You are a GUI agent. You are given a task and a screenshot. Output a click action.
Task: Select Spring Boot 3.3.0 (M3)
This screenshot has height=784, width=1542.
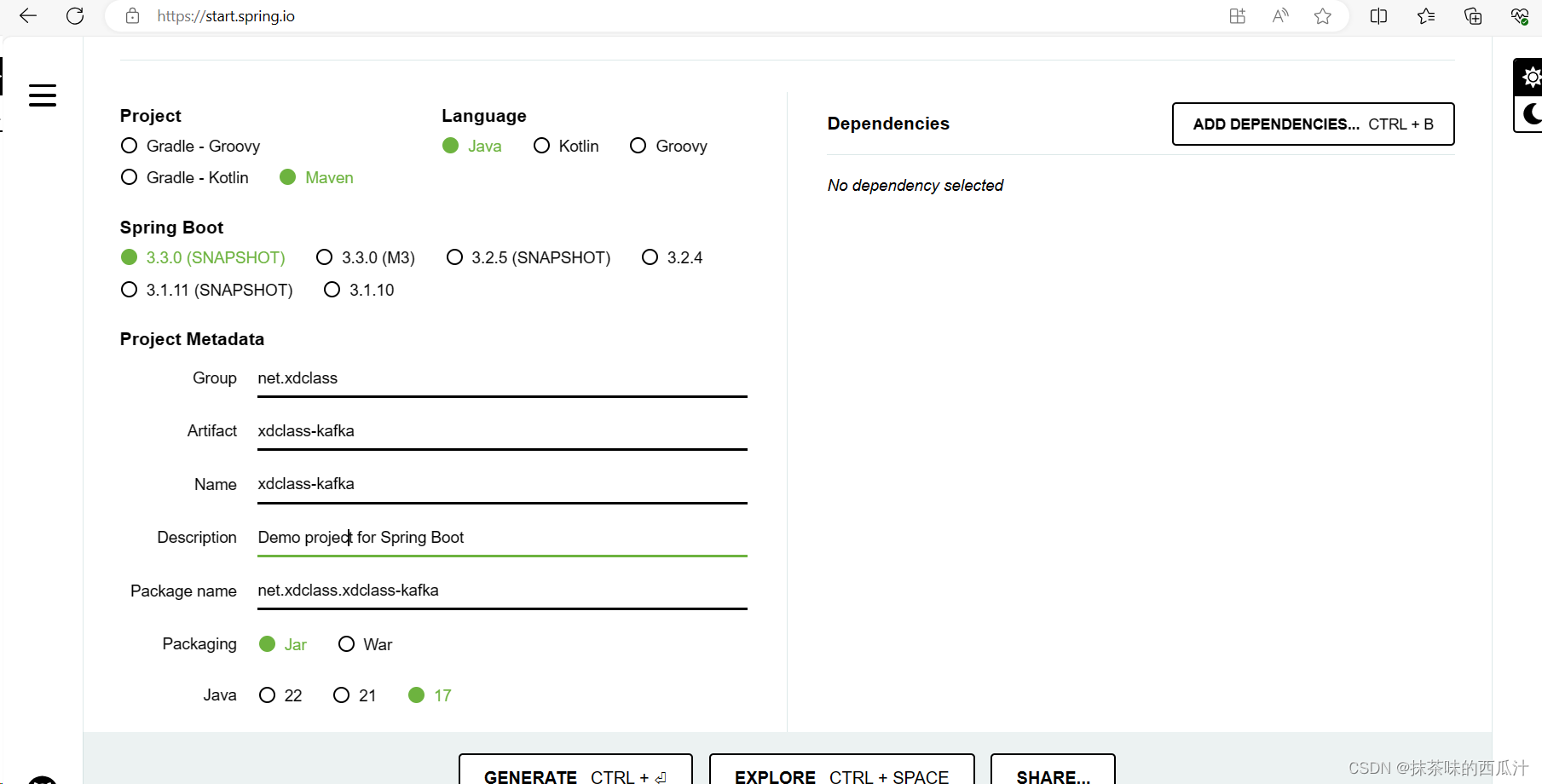pyautogui.click(x=366, y=257)
